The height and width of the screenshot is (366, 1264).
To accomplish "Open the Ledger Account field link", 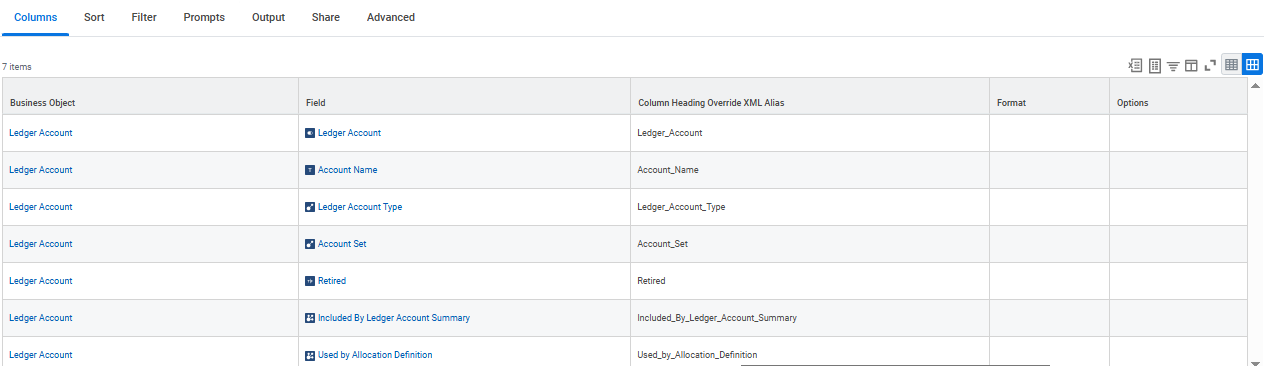I will (x=349, y=133).
